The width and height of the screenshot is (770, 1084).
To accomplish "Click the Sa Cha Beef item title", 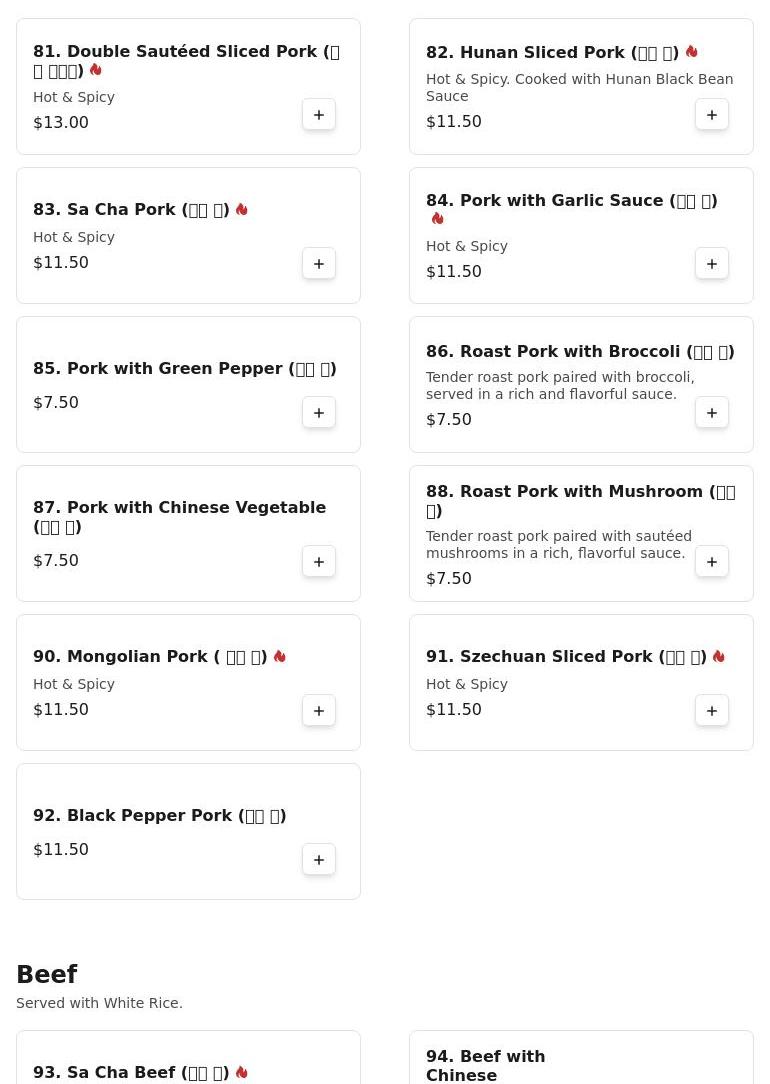I will point(131,1072).
